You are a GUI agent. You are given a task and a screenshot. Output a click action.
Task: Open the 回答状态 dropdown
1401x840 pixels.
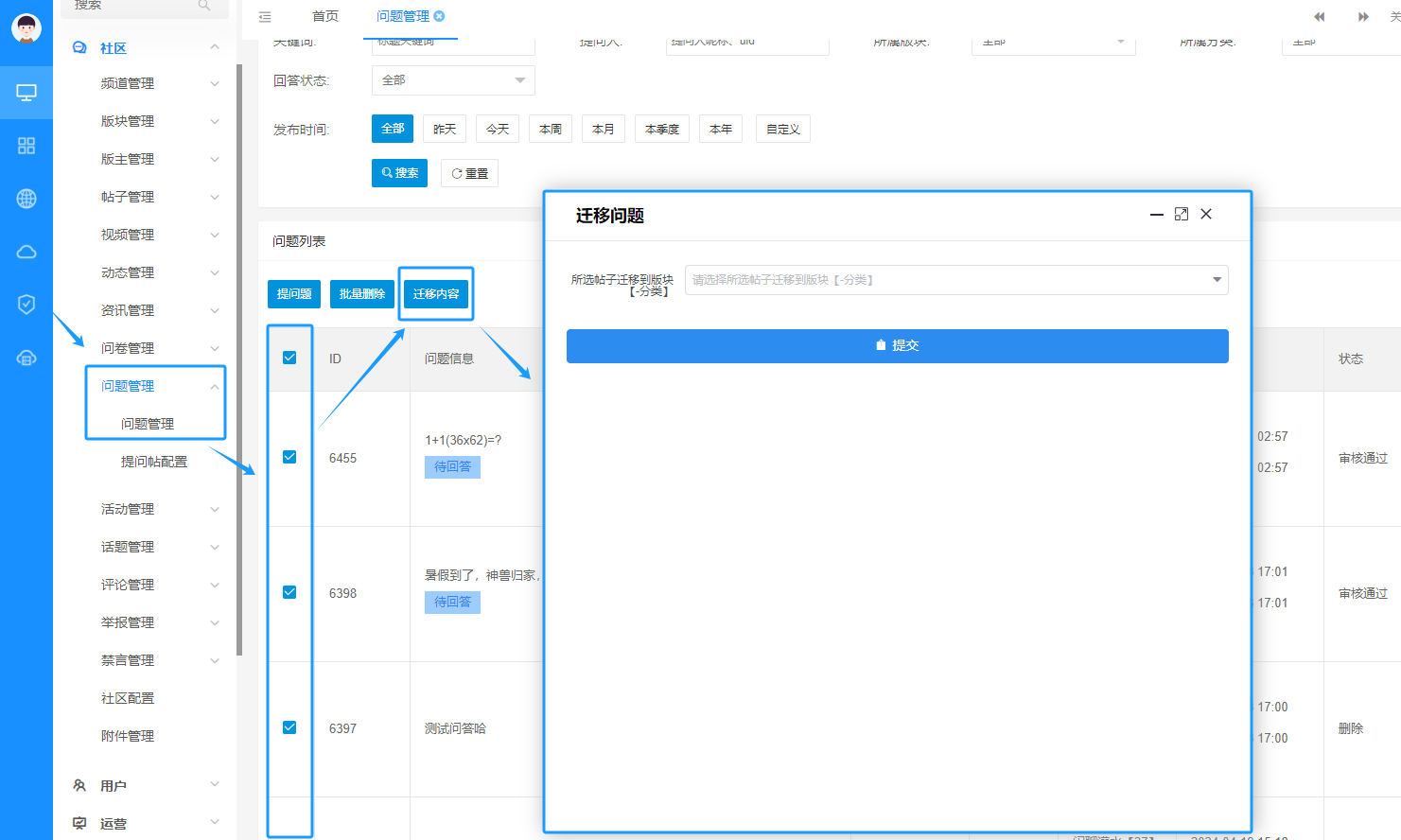pyautogui.click(x=453, y=80)
